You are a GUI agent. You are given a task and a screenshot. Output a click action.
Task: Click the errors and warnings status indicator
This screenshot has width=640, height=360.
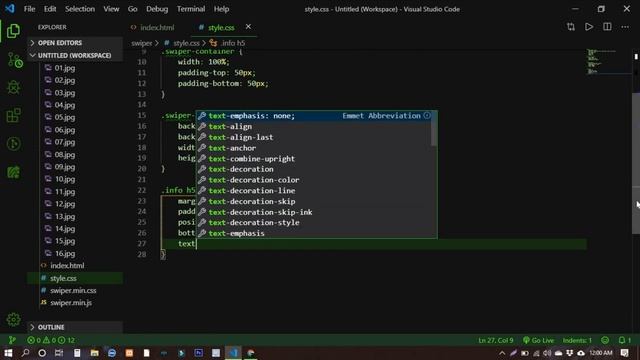pyautogui.click(x=51, y=340)
